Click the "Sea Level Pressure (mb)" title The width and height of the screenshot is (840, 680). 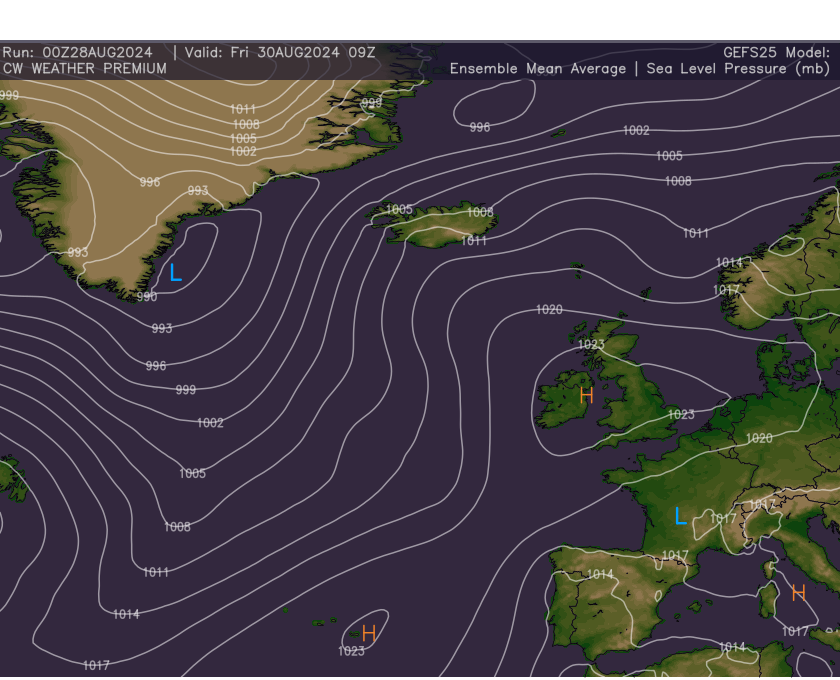click(738, 69)
